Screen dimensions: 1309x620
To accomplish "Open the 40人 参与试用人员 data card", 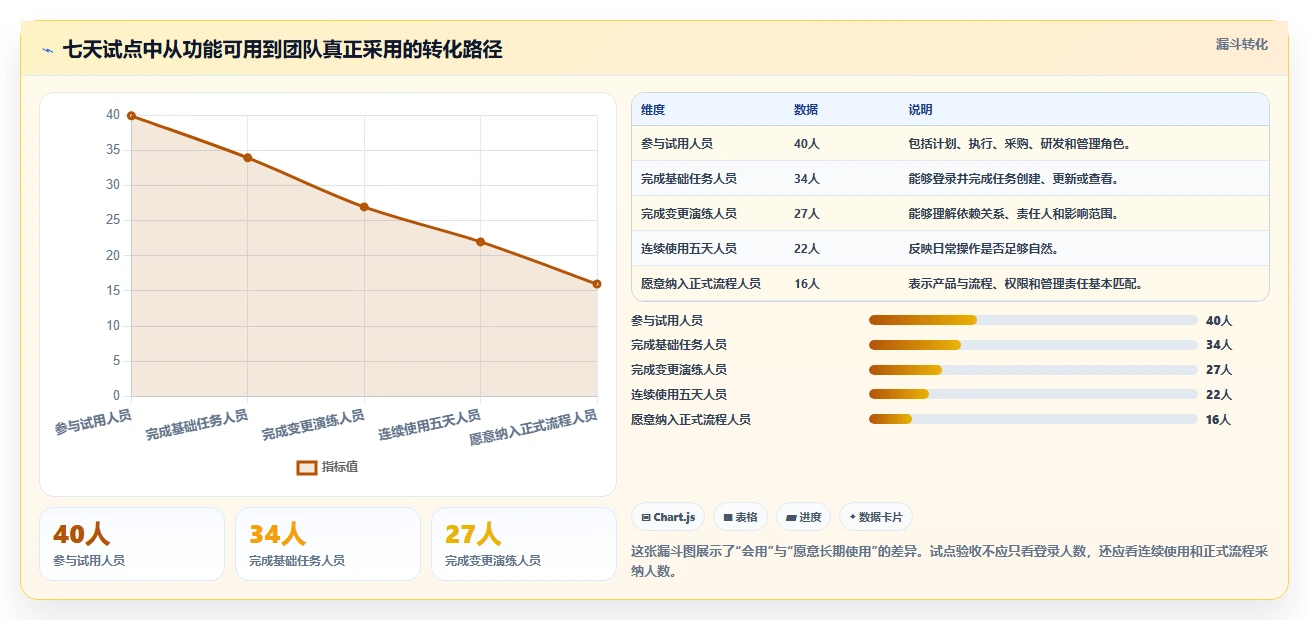I will (132, 544).
